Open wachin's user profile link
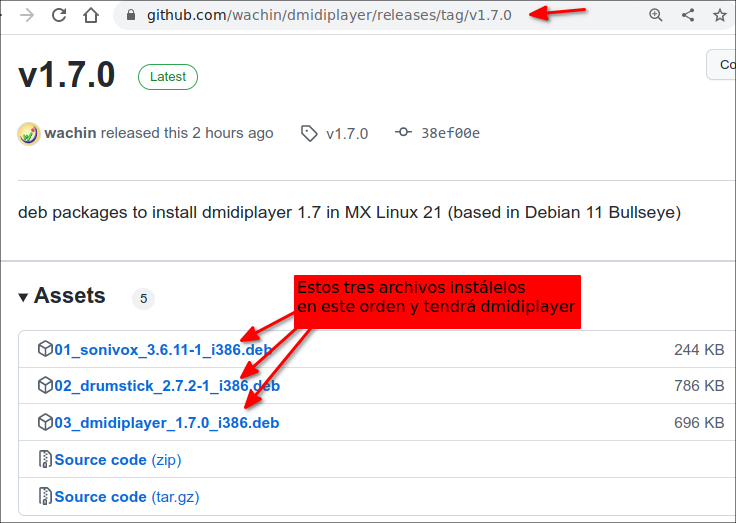736x523 pixels. (x=70, y=133)
